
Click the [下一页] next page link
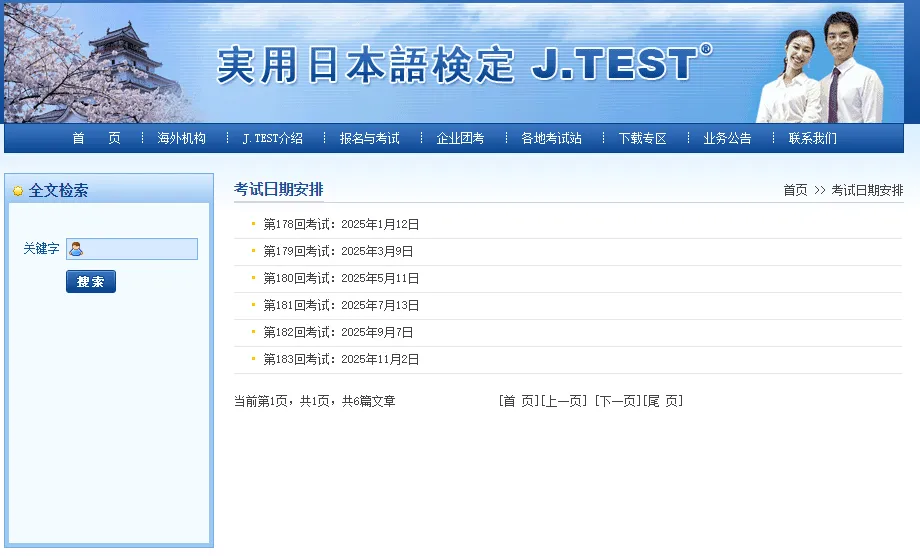pos(618,401)
